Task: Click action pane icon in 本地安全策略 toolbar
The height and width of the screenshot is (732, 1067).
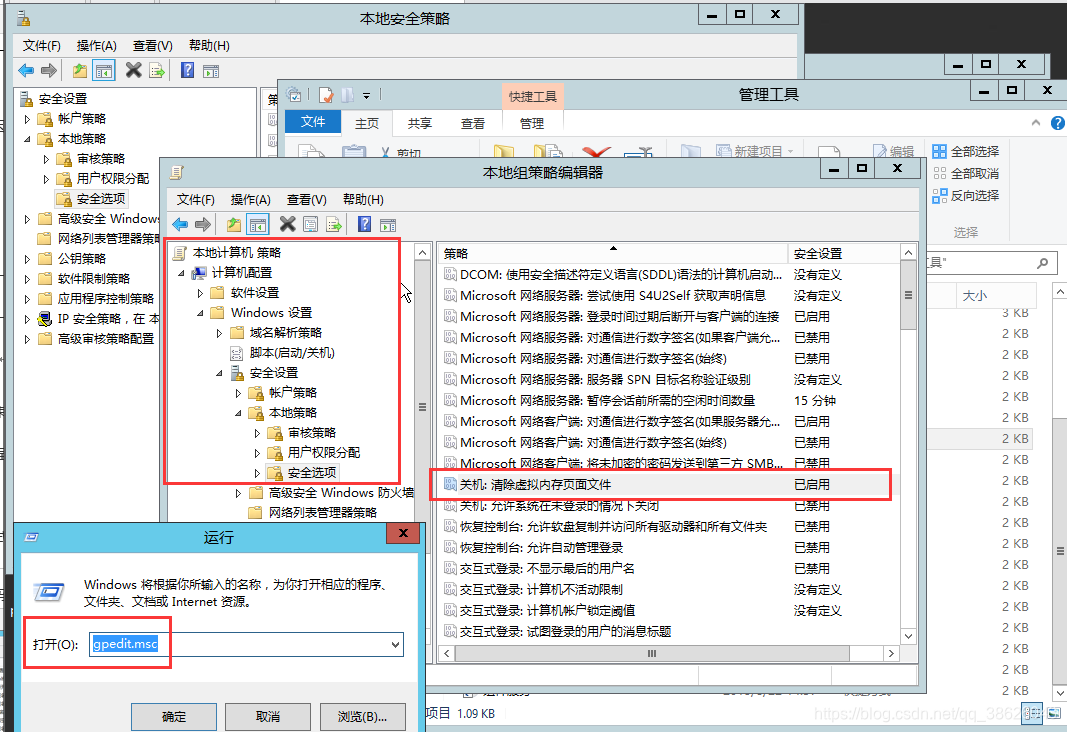Action: click(211, 70)
